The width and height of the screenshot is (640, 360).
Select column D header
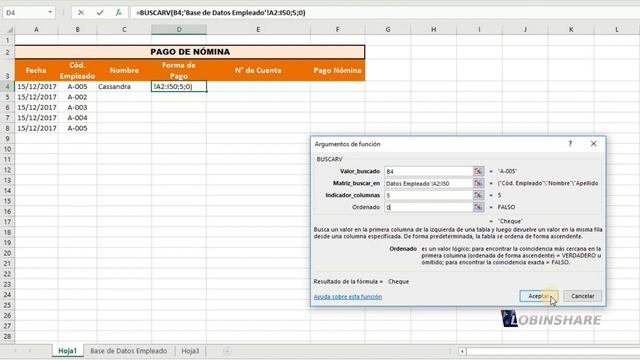(x=179, y=29)
